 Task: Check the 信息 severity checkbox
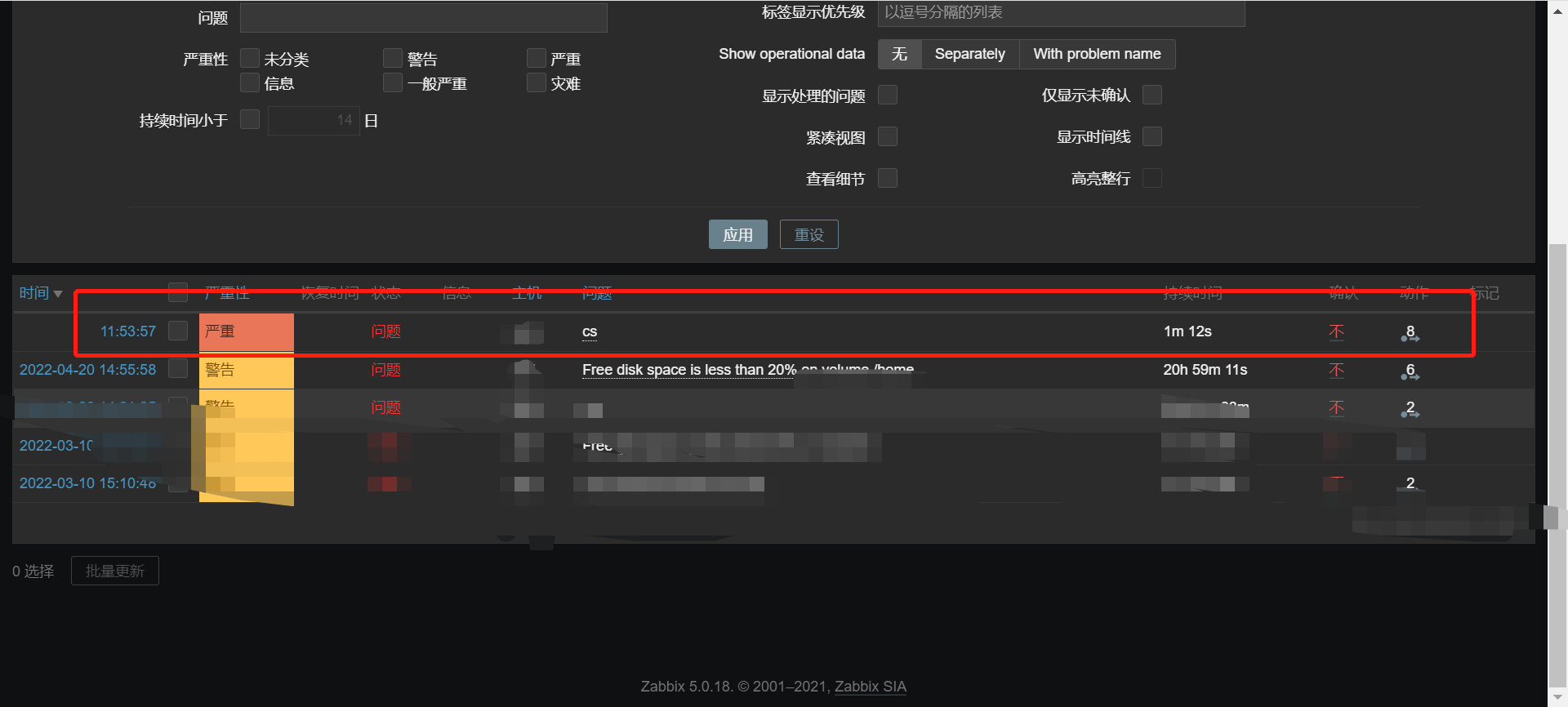pyautogui.click(x=250, y=82)
